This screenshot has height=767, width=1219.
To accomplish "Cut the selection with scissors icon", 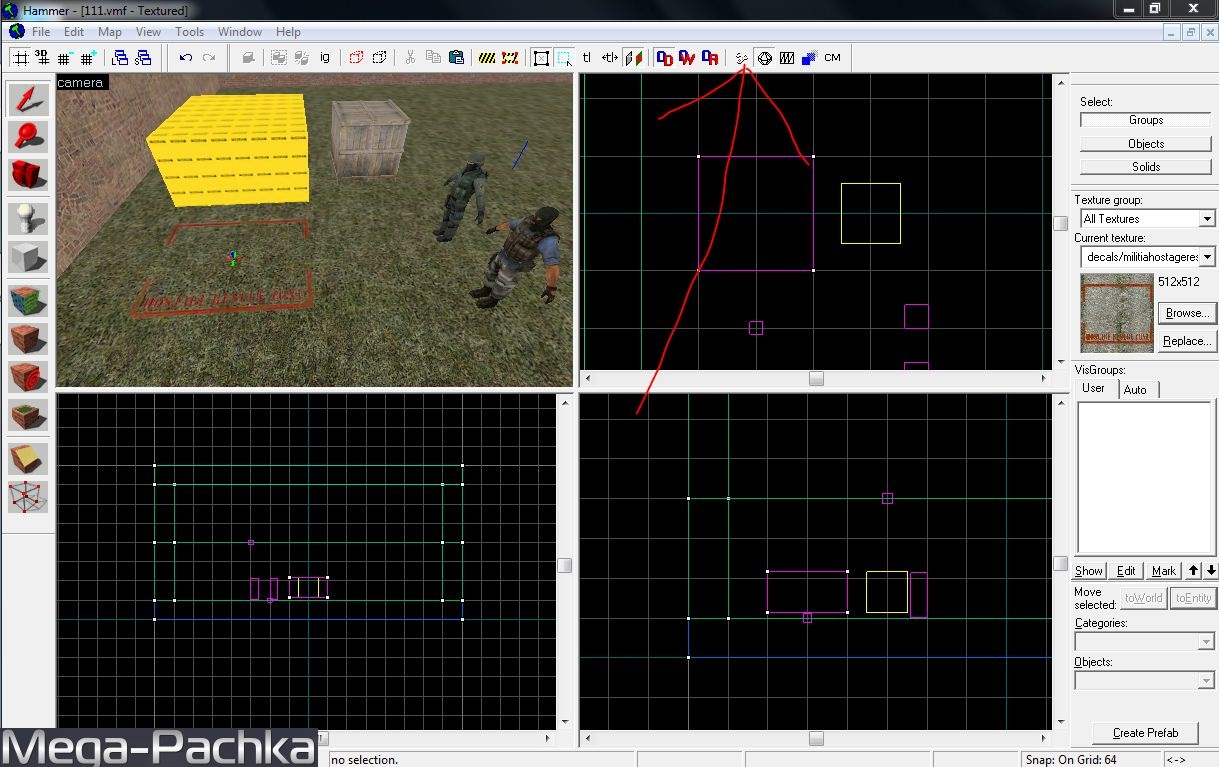I will click(x=410, y=58).
